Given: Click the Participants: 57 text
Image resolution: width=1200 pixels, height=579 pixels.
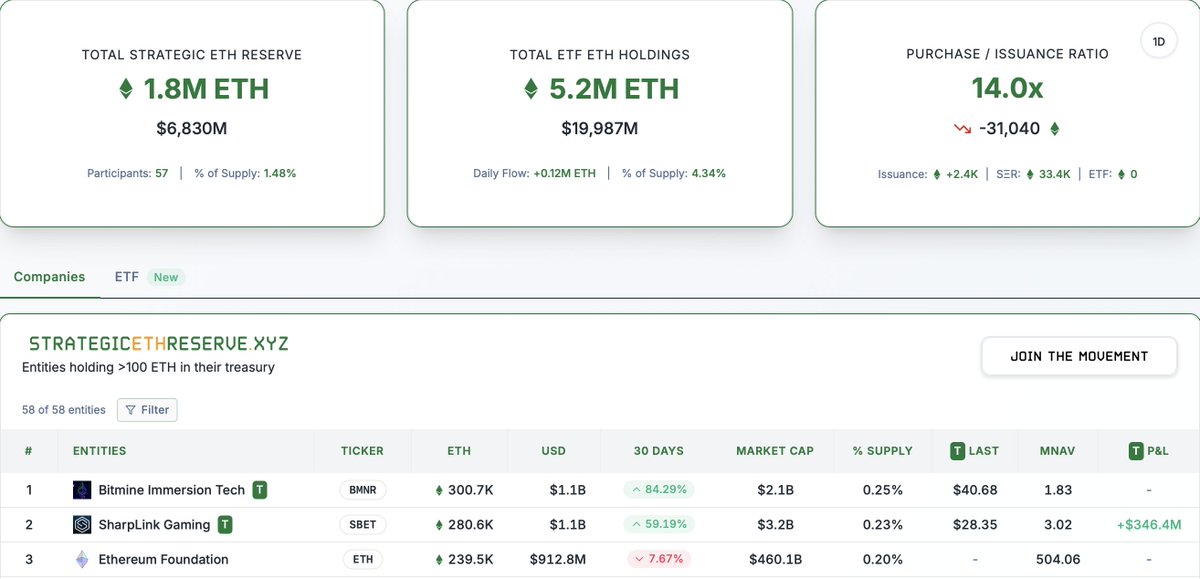Looking at the screenshot, I should [x=128, y=173].
